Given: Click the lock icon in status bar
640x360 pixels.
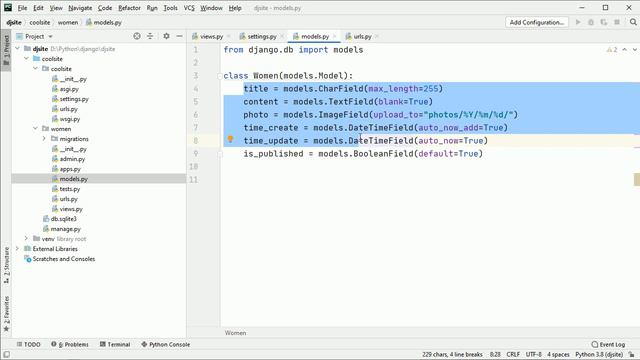Looking at the screenshot, I should click(x=632, y=355).
